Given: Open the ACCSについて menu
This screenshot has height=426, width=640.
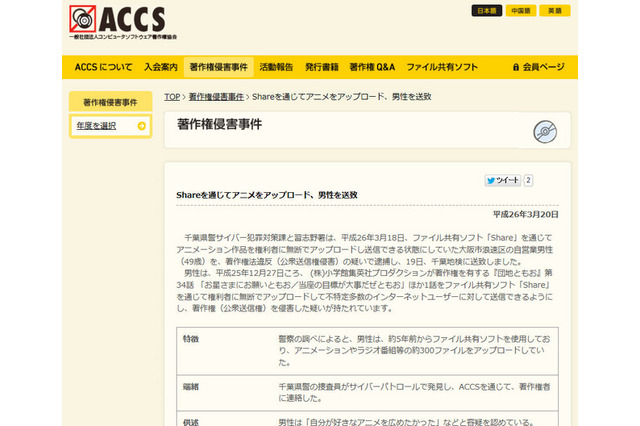Looking at the screenshot, I should click(103, 67).
